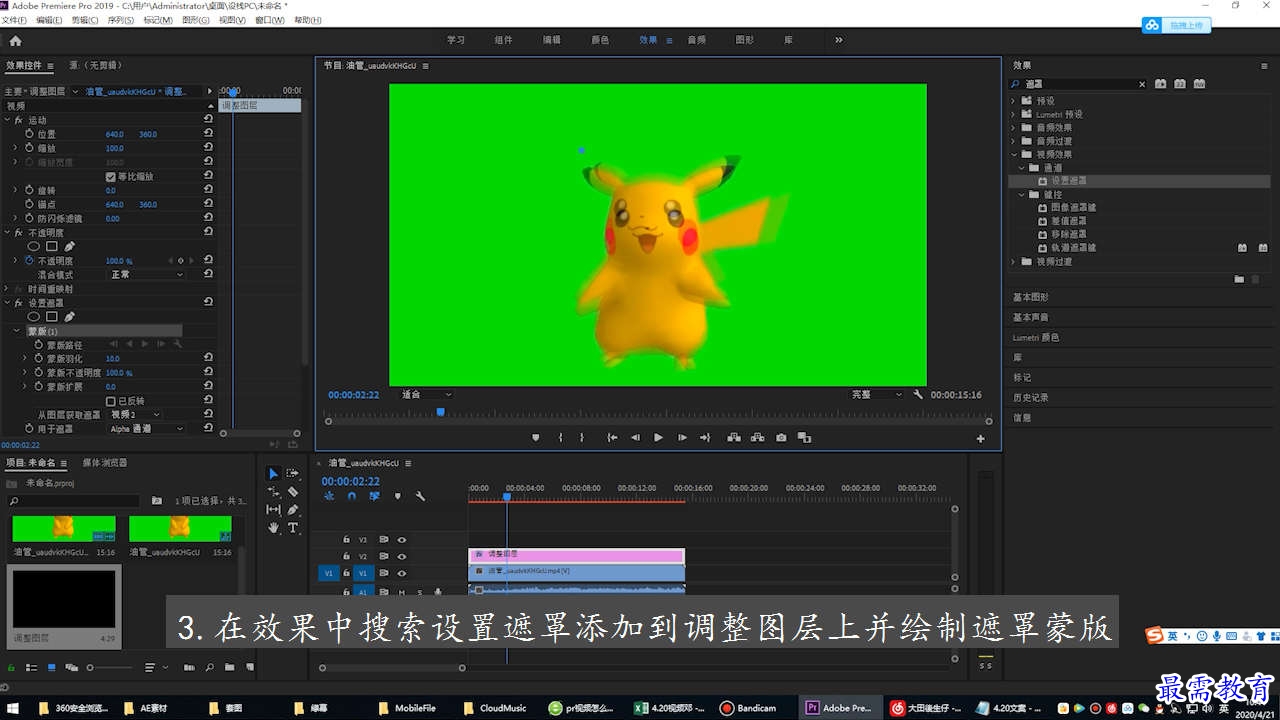
Task: Reset the 位置 parameter
Action: (208, 134)
